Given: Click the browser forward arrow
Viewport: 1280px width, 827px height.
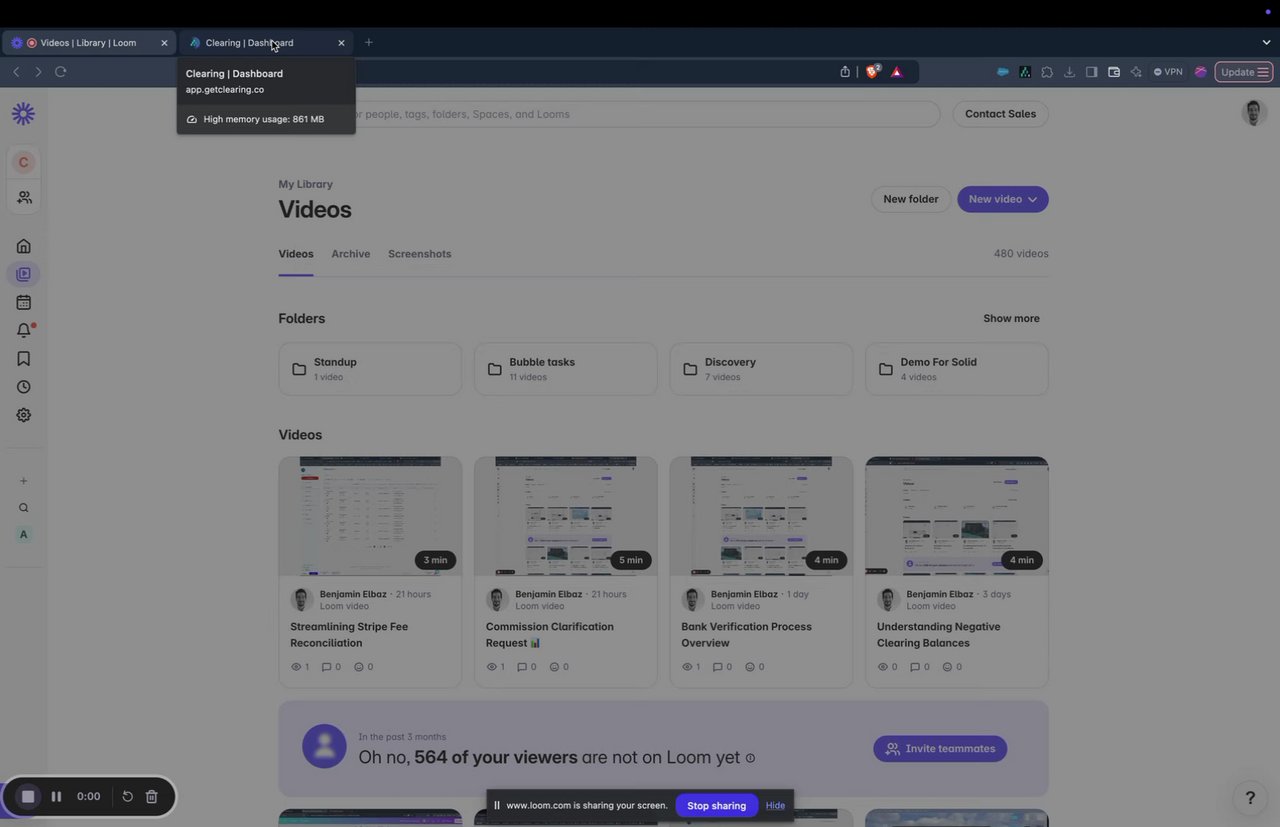Looking at the screenshot, I should (38, 72).
